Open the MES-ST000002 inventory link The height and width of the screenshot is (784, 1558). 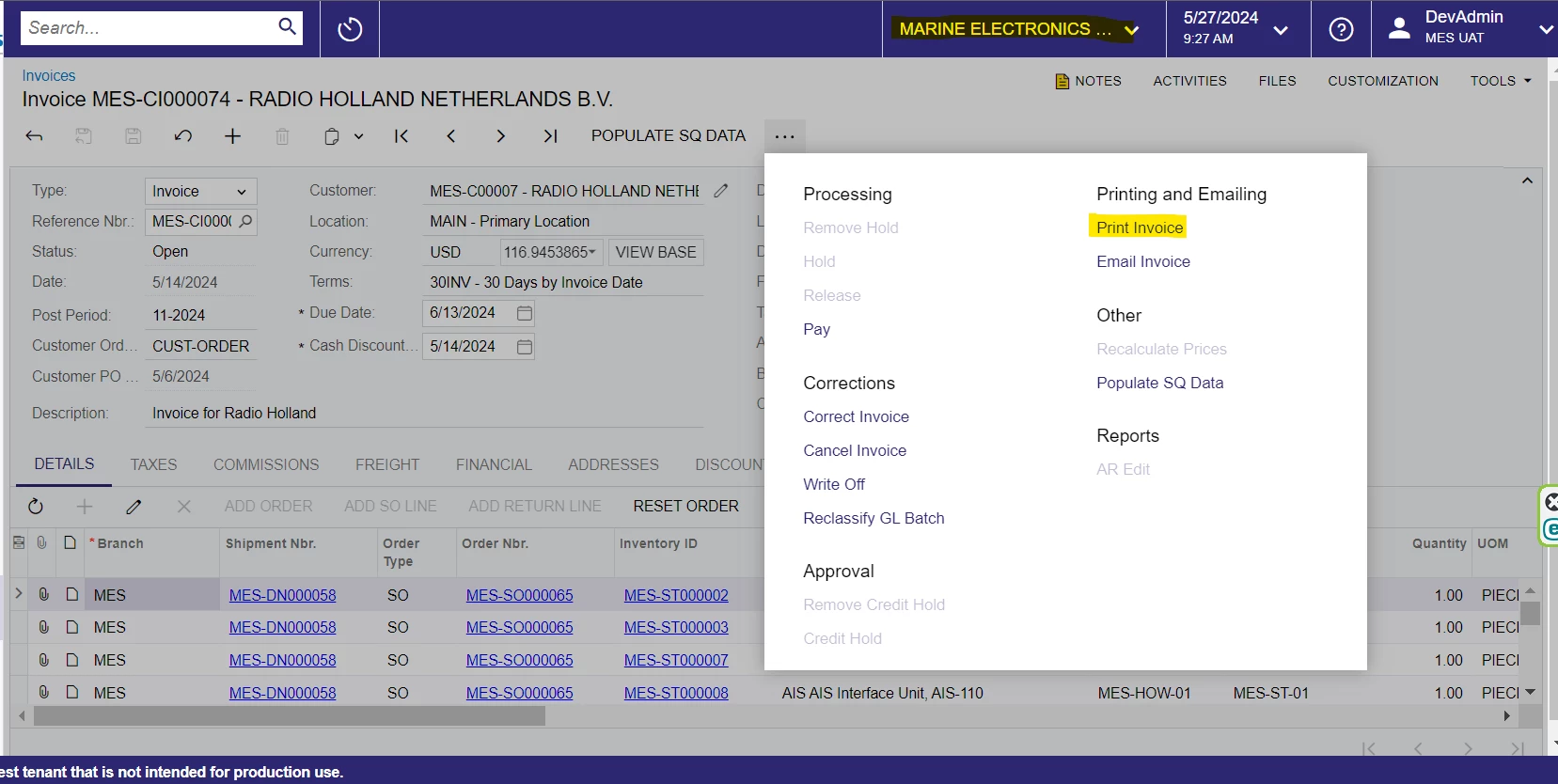(x=676, y=595)
